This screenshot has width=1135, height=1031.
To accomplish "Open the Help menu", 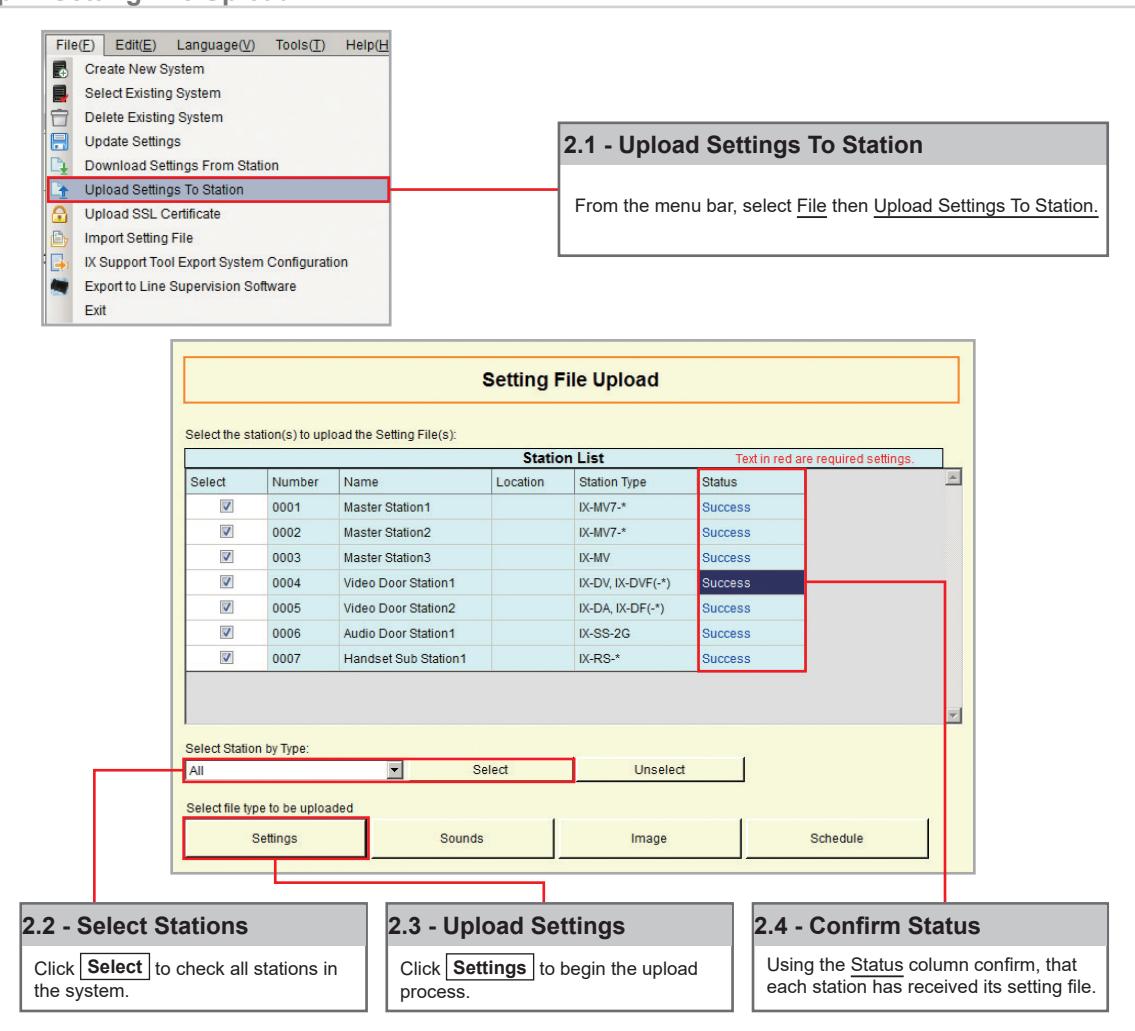I will [x=367, y=45].
